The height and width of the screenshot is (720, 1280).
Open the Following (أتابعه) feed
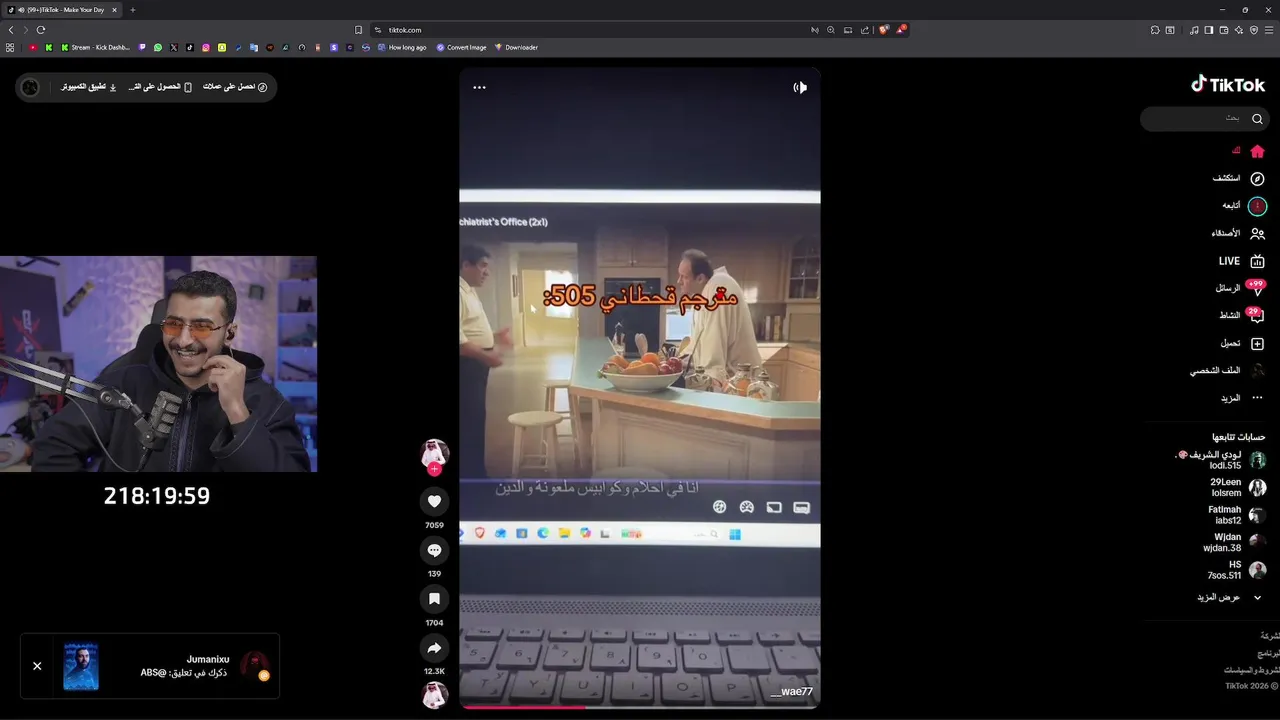pos(1244,206)
